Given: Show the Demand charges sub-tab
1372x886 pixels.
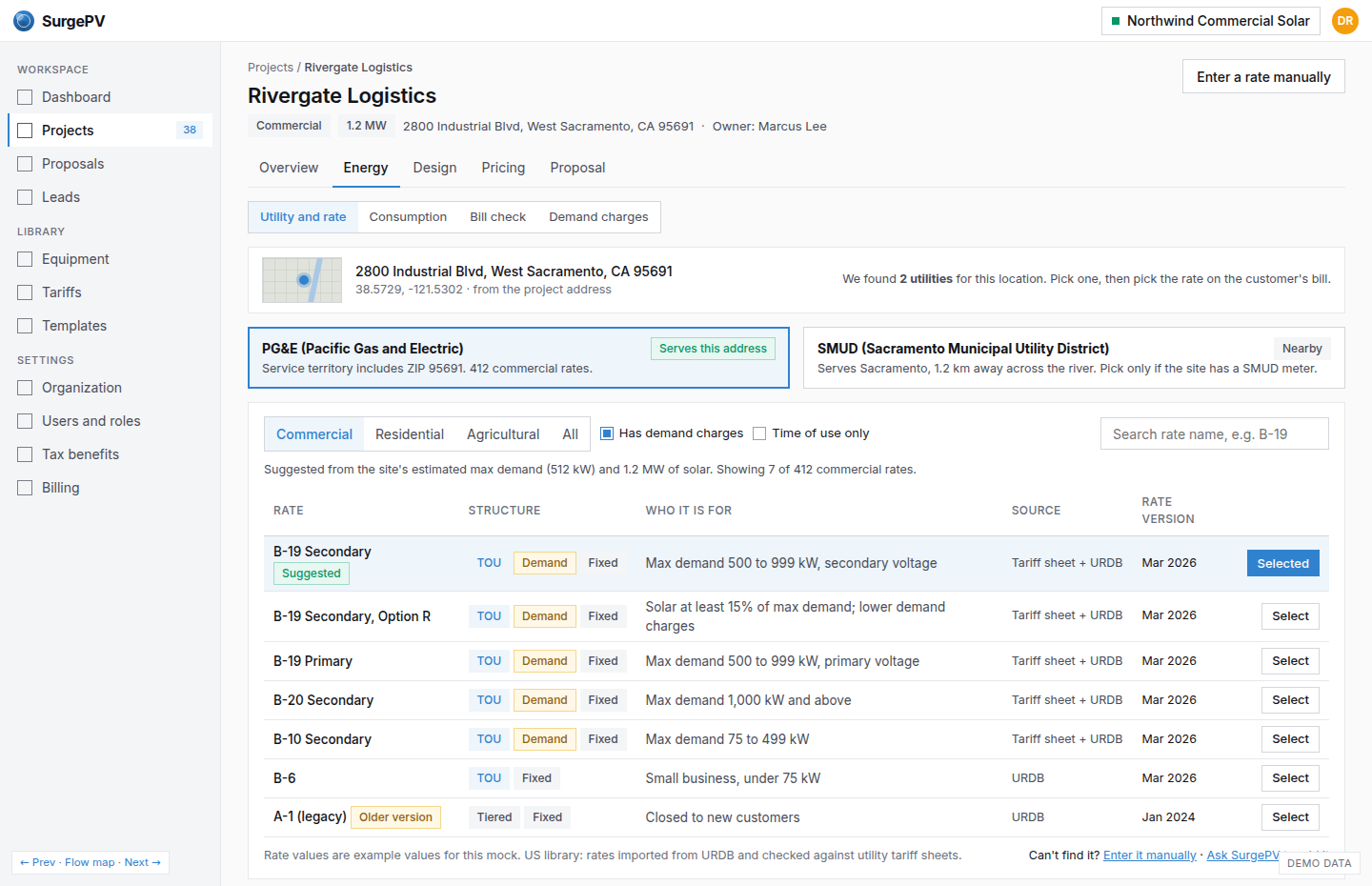Looking at the screenshot, I should pyautogui.click(x=598, y=217).
